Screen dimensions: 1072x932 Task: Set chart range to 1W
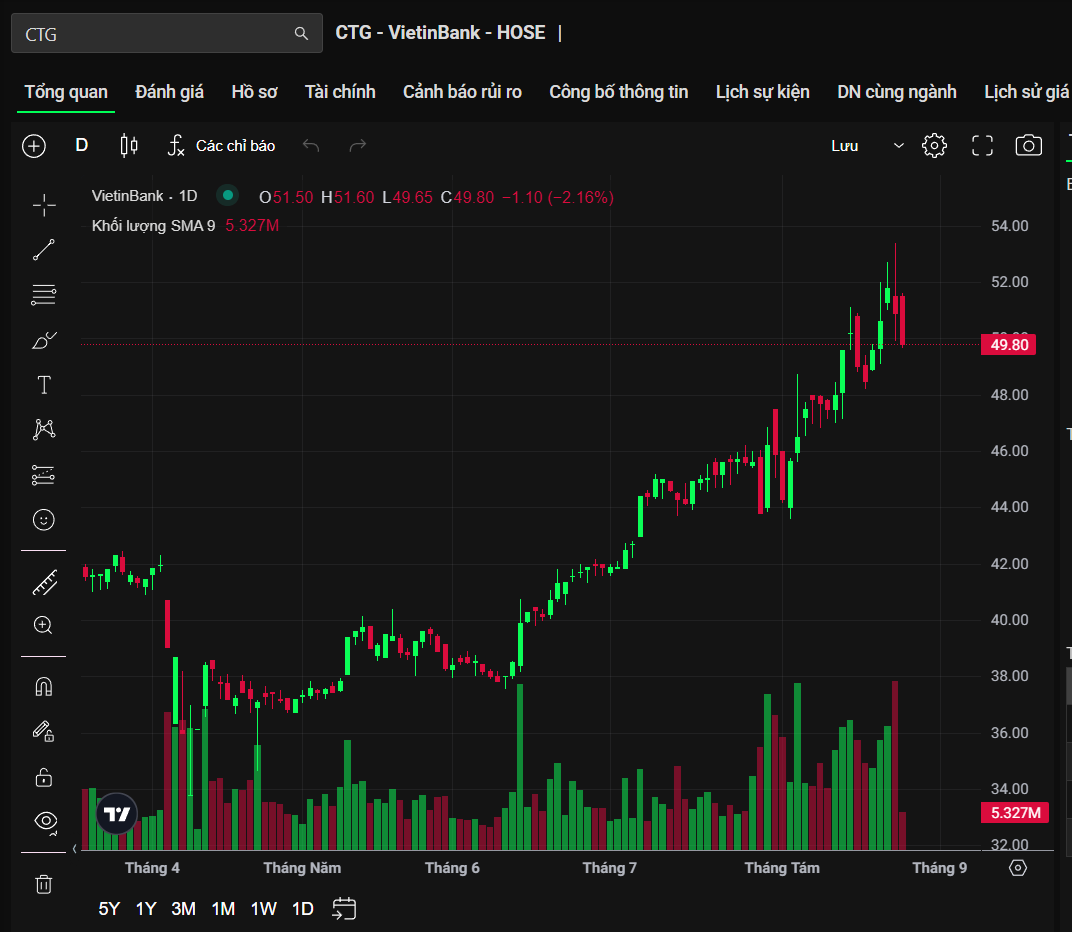pyautogui.click(x=263, y=909)
